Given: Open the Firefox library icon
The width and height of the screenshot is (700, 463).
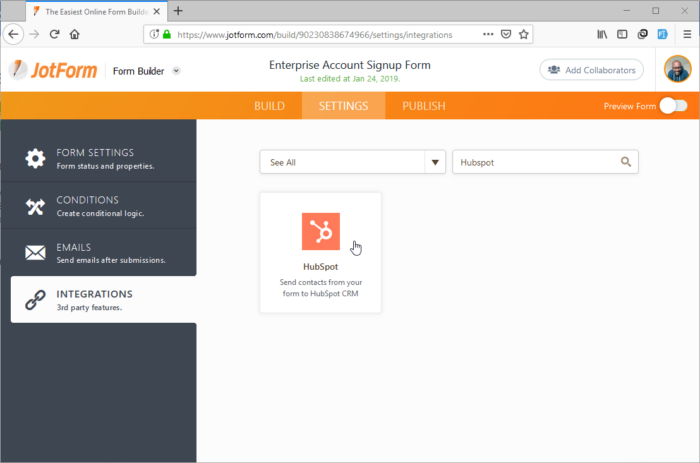Looking at the screenshot, I should pos(602,34).
